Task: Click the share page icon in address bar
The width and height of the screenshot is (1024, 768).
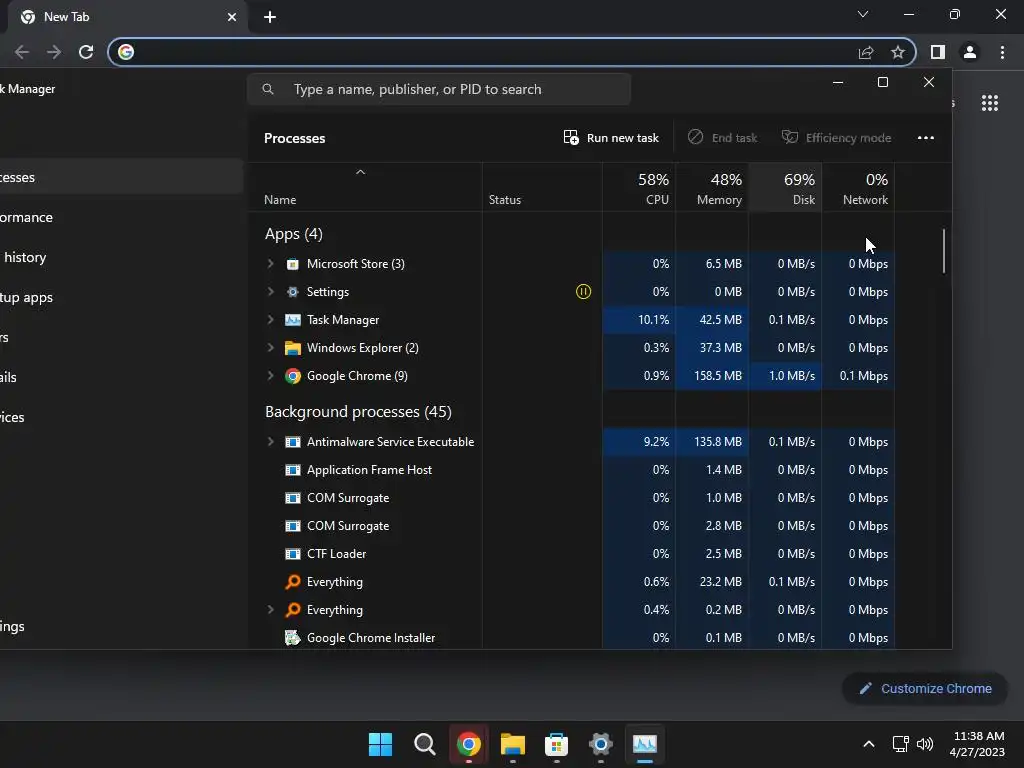Action: click(x=866, y=52)
